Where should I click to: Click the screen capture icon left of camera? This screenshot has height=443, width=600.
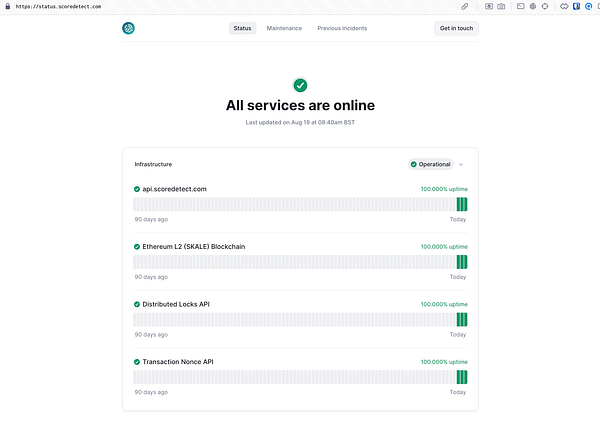pyautogui.click(x=489, y=6)
